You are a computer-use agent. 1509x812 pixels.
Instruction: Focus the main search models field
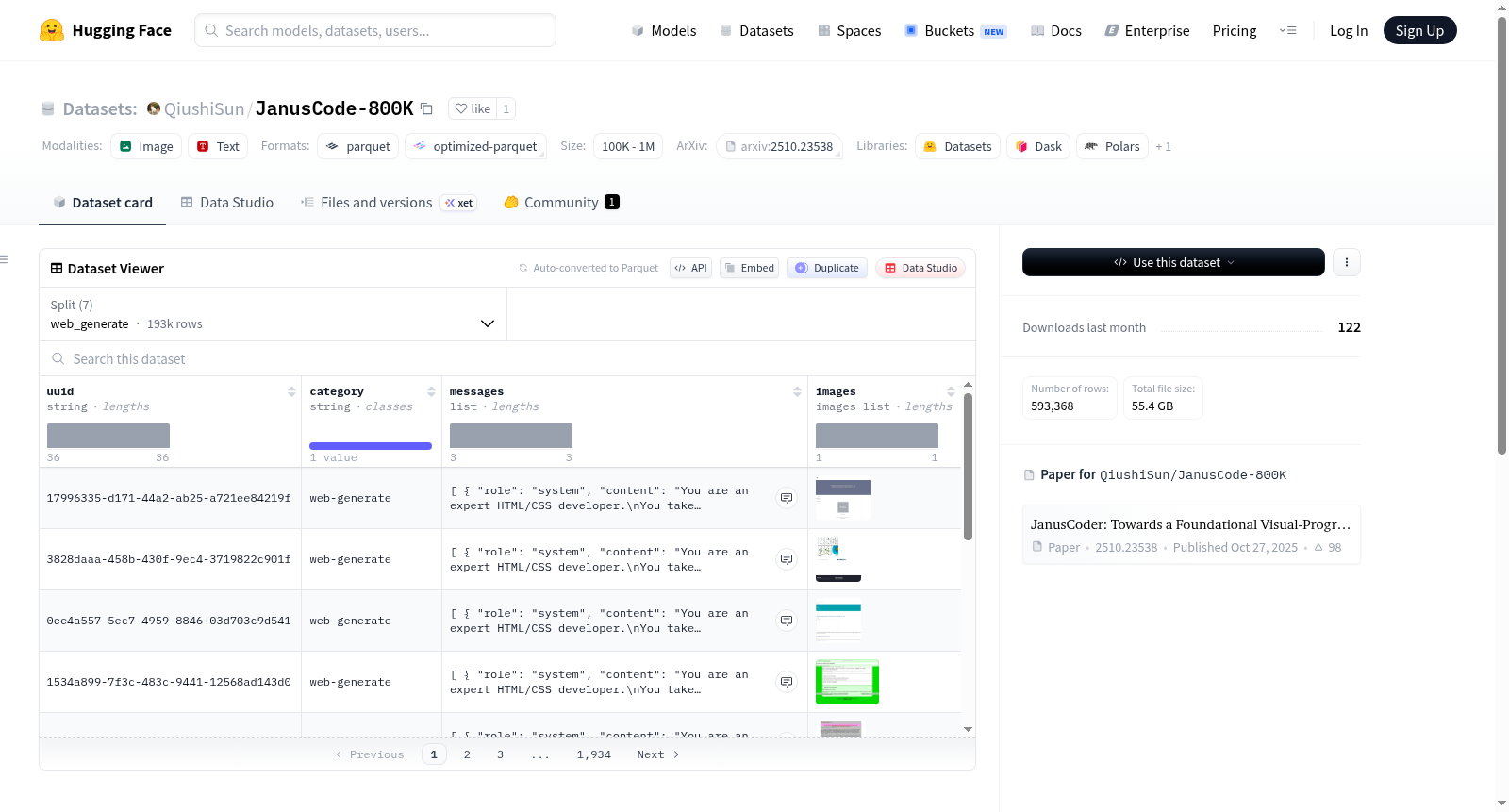click(x=375, y=30)
